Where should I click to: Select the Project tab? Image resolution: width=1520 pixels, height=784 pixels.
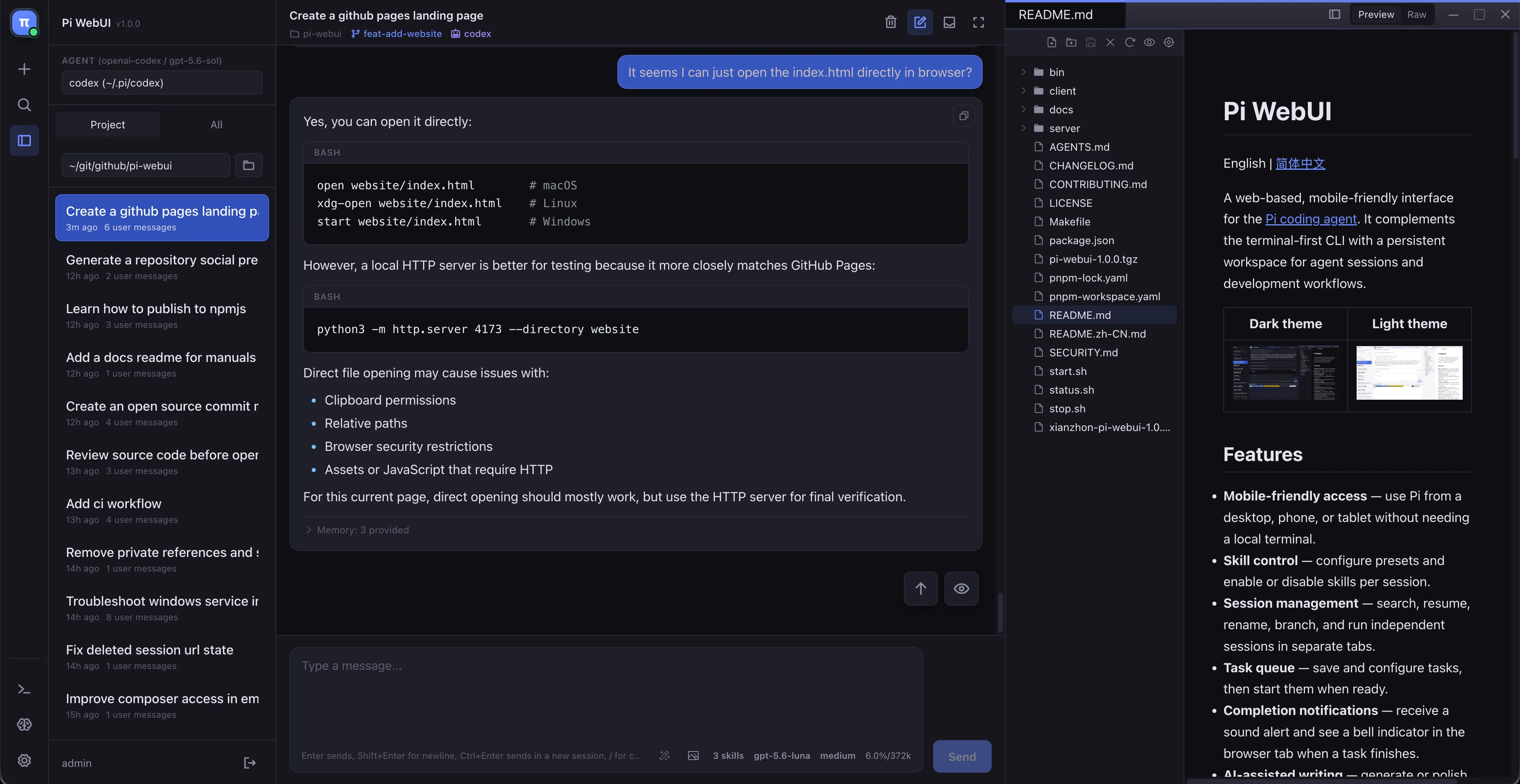point(107,124)
